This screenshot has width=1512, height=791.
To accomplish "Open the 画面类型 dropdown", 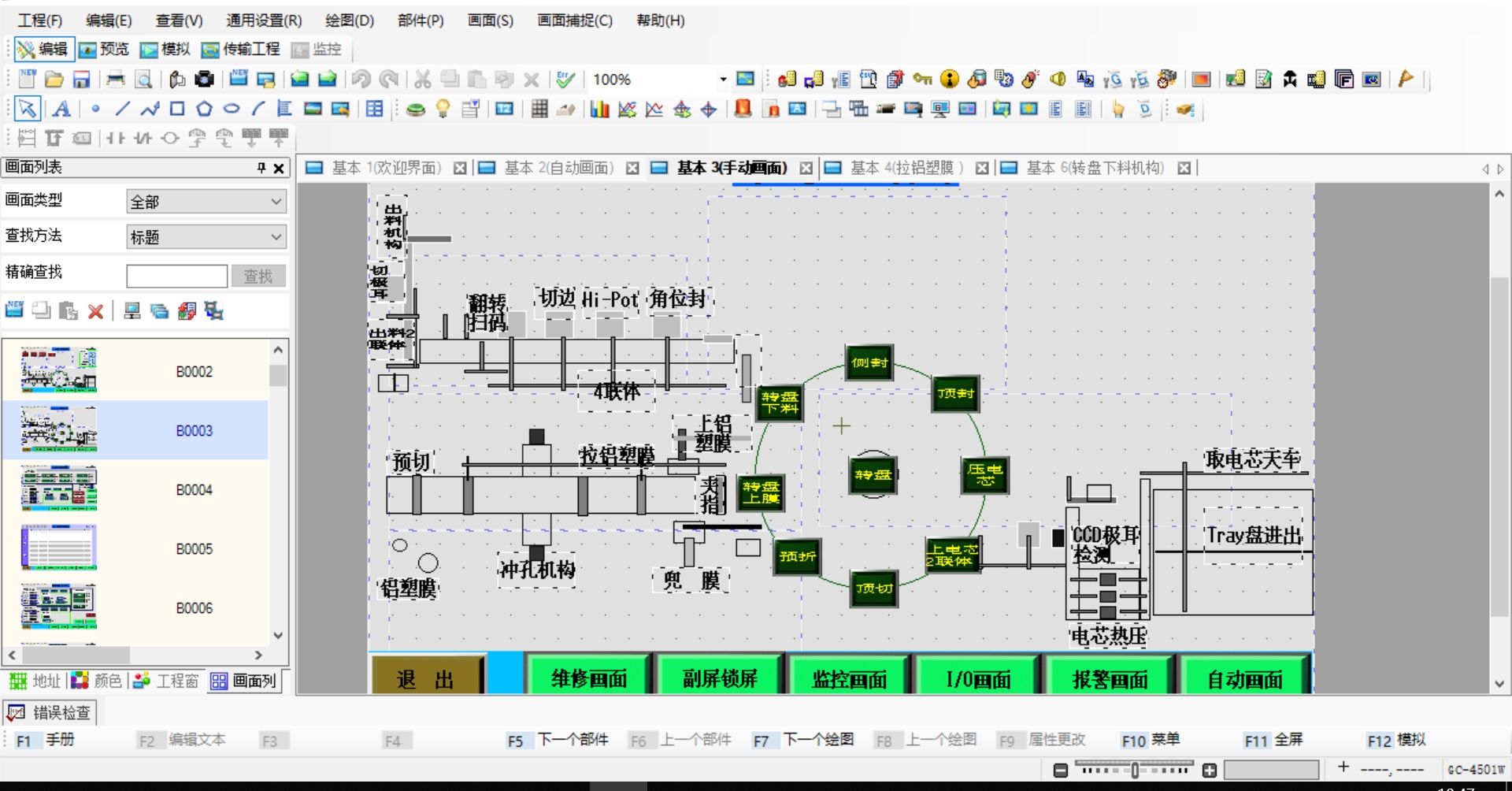I will point(206,202).
